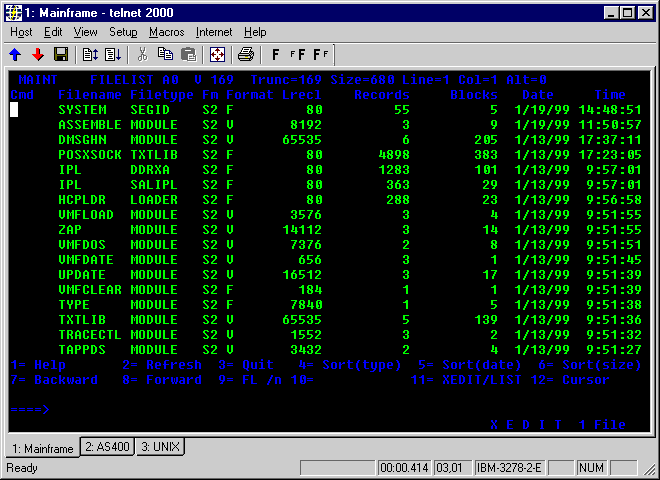This screenshot has width=660, height=480.
Task: Click the copy icon in toolbar
Action: 164,54
